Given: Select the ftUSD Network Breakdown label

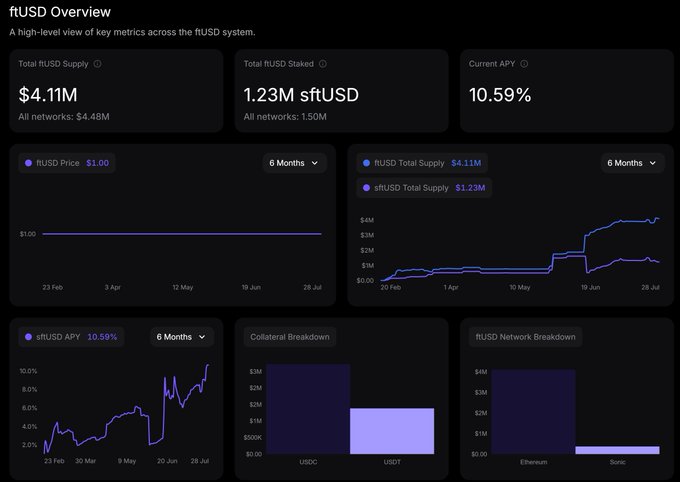Looking at the screenshot, I should 526,337.
